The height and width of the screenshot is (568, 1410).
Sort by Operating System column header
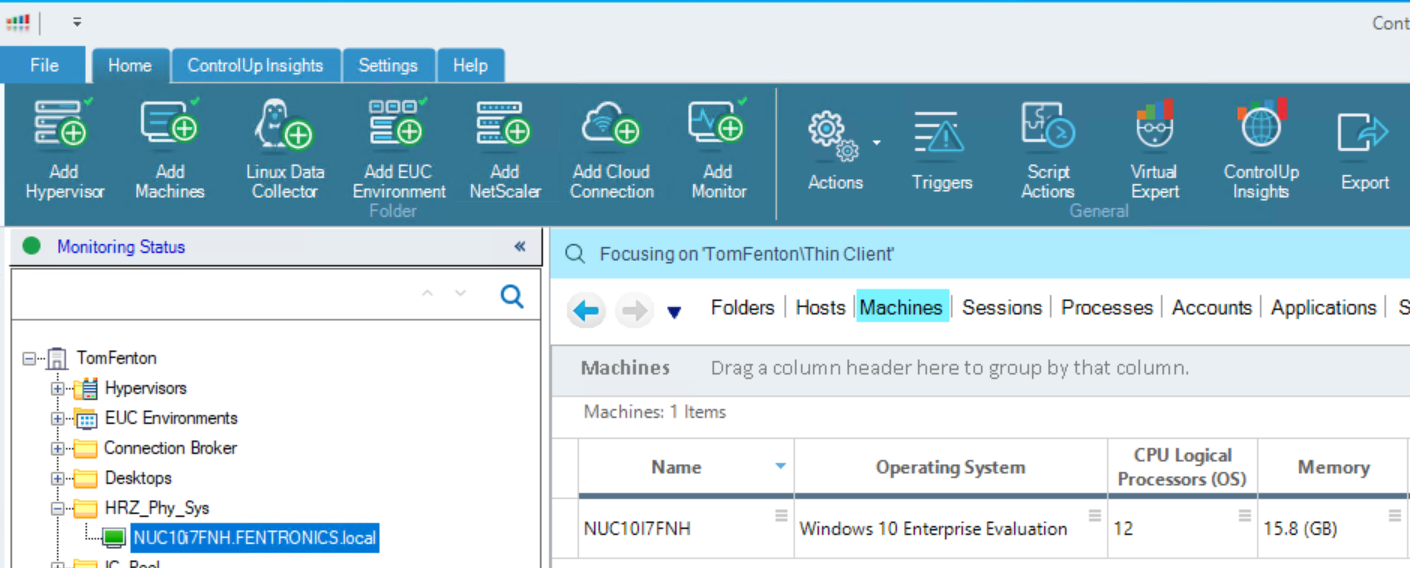(x=950, y=467)
